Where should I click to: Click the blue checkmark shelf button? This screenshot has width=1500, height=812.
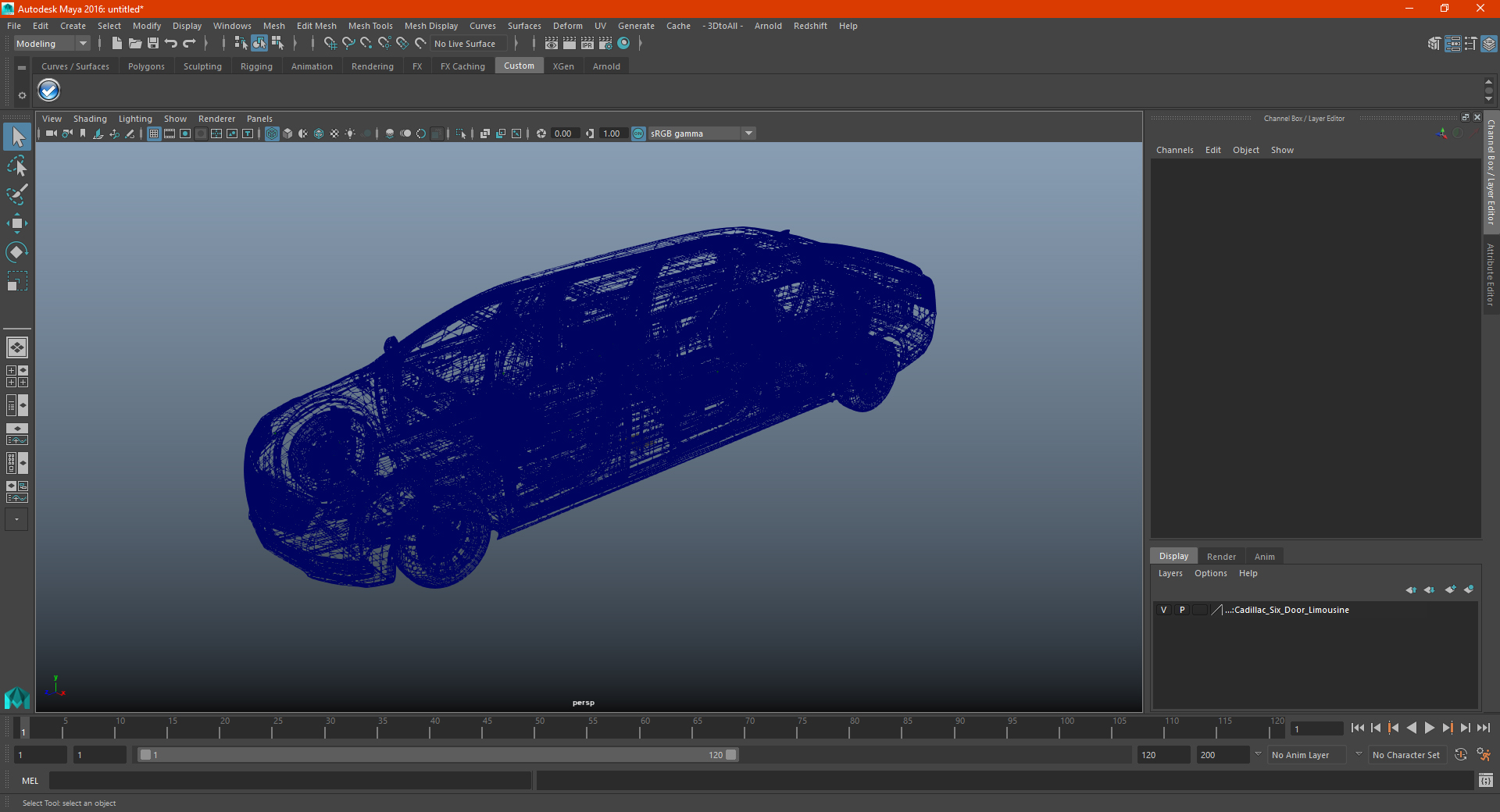point(49,91)
